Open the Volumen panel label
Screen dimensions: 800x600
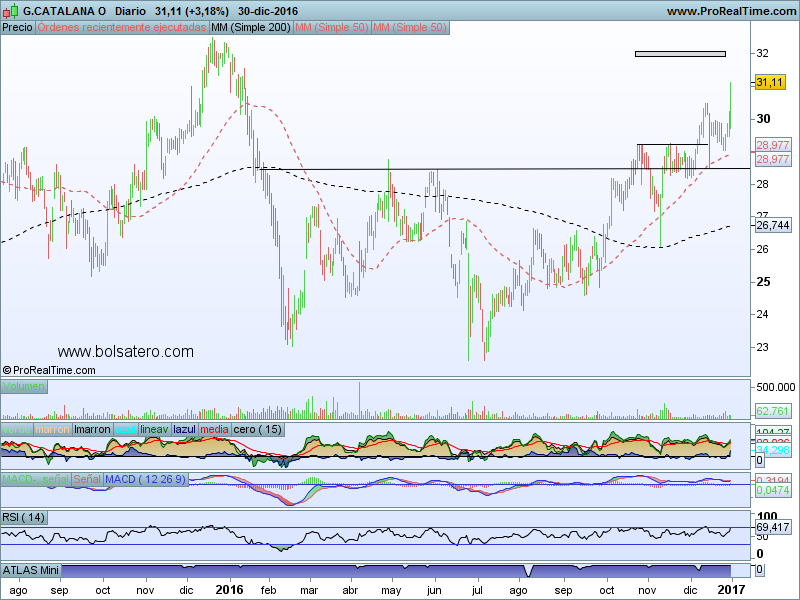tap(24, 386)
